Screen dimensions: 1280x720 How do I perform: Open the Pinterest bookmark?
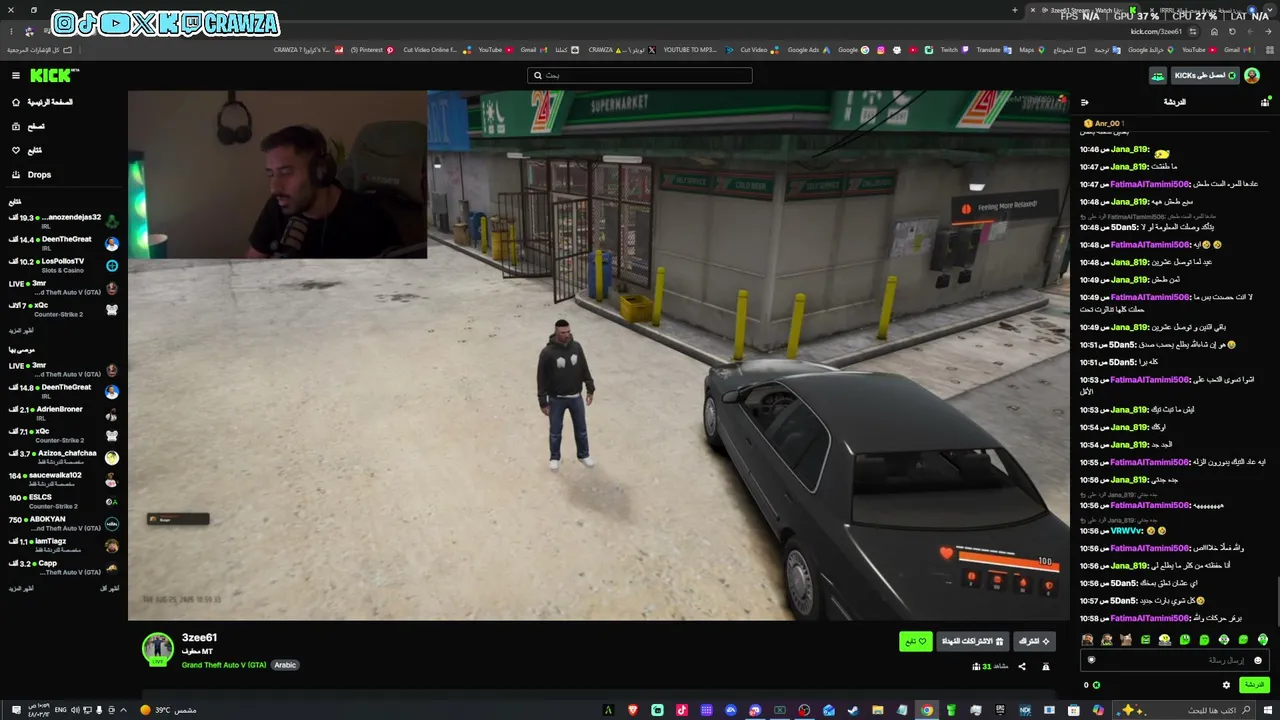click(371, 50)
